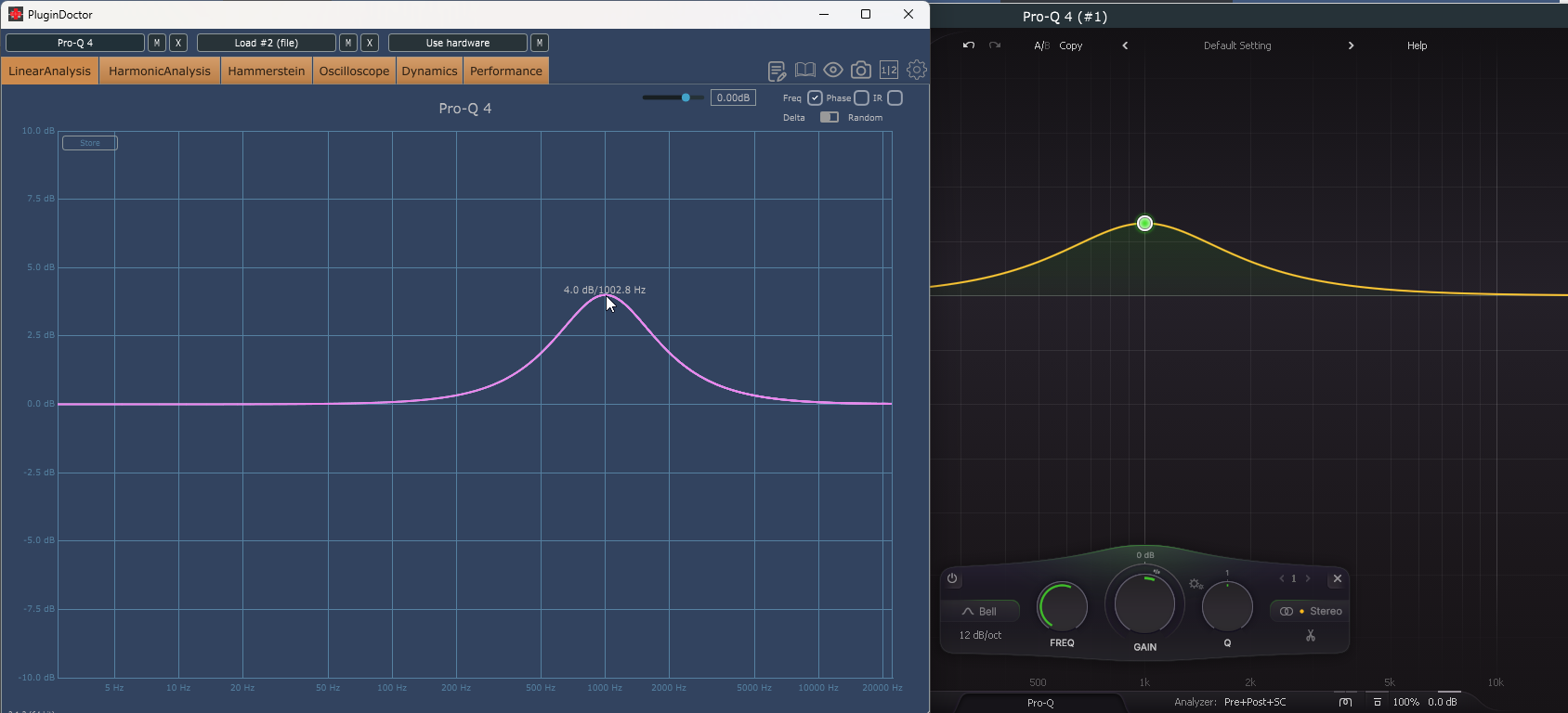Switch to the LinearAnalysis tab

50,71
